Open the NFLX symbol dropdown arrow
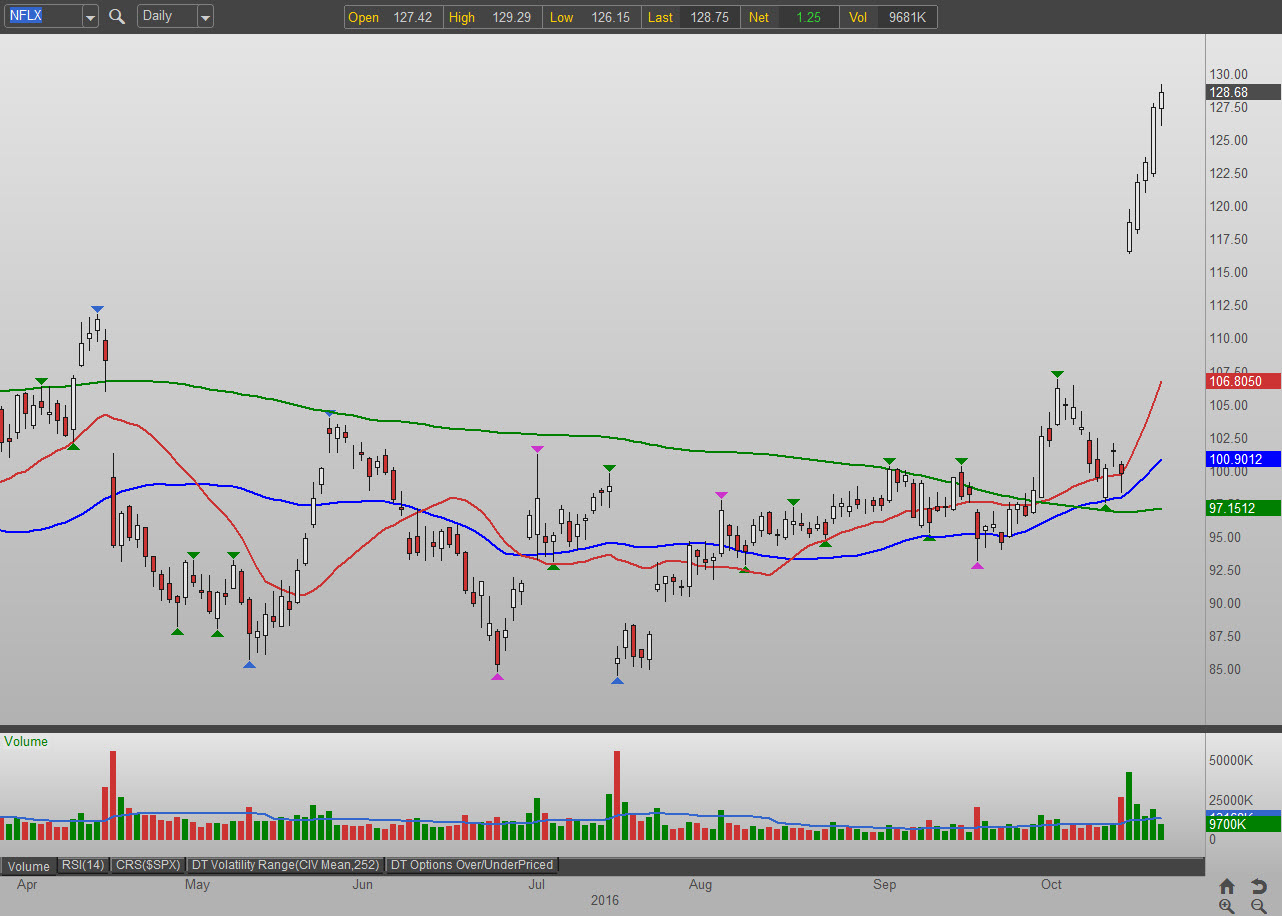This screenshot has height=916, width=1282. (x=90, y=17)
